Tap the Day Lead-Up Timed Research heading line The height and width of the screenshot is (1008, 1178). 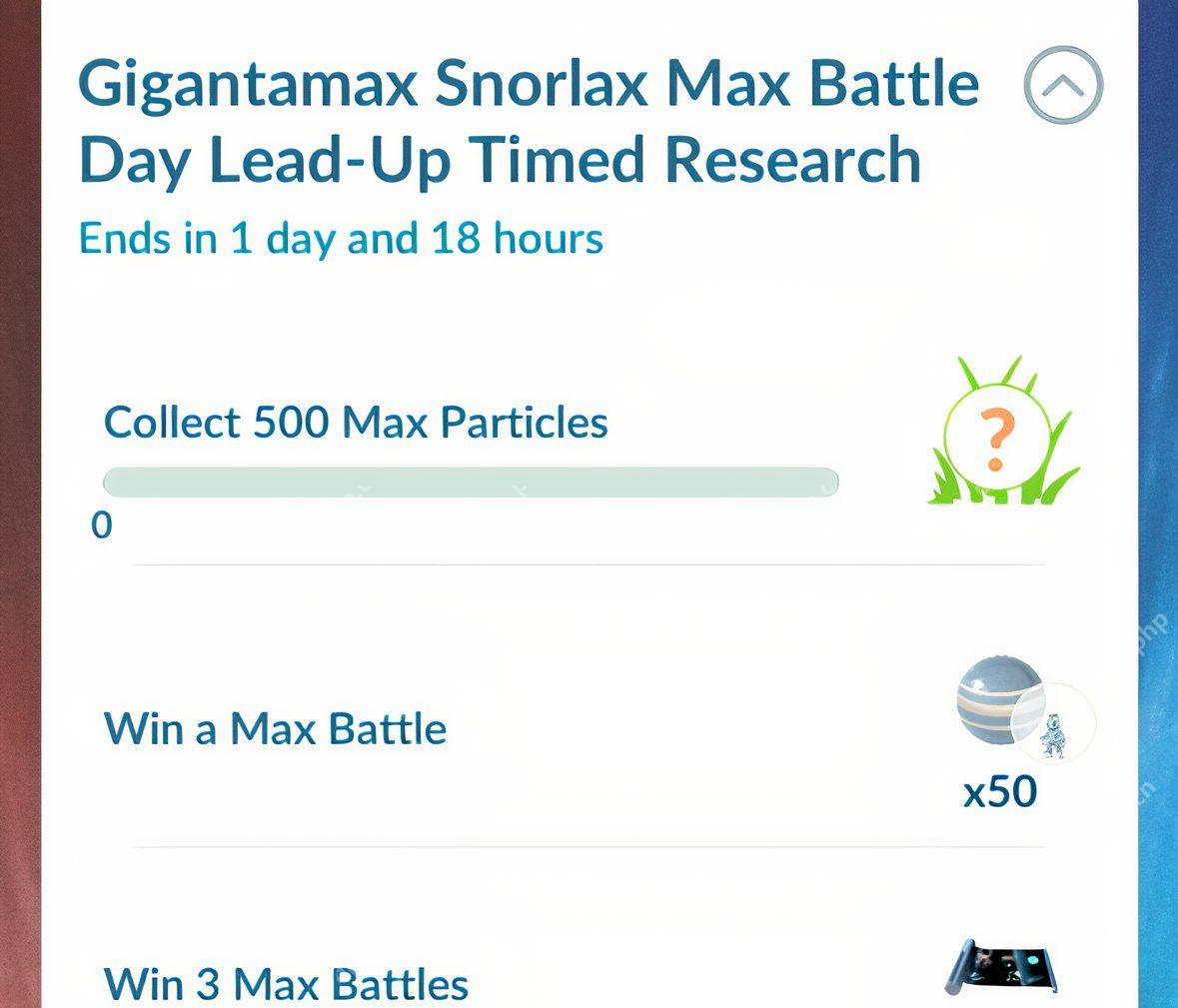coord(498,158)
